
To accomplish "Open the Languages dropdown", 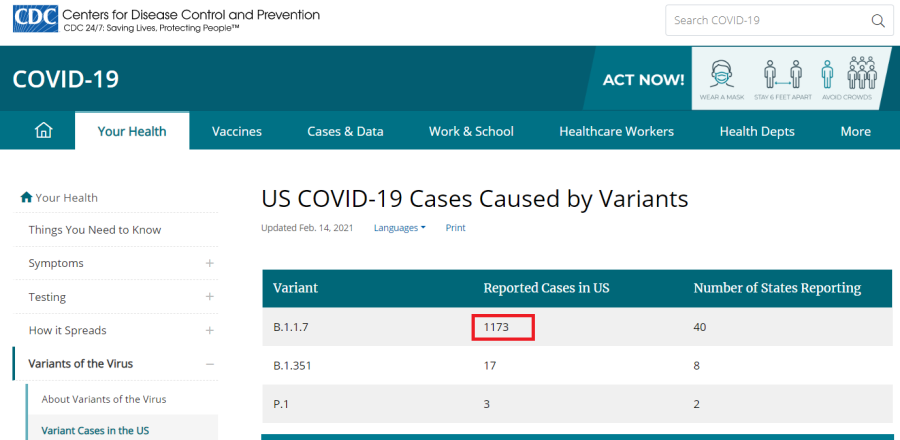I will (399, 228).
